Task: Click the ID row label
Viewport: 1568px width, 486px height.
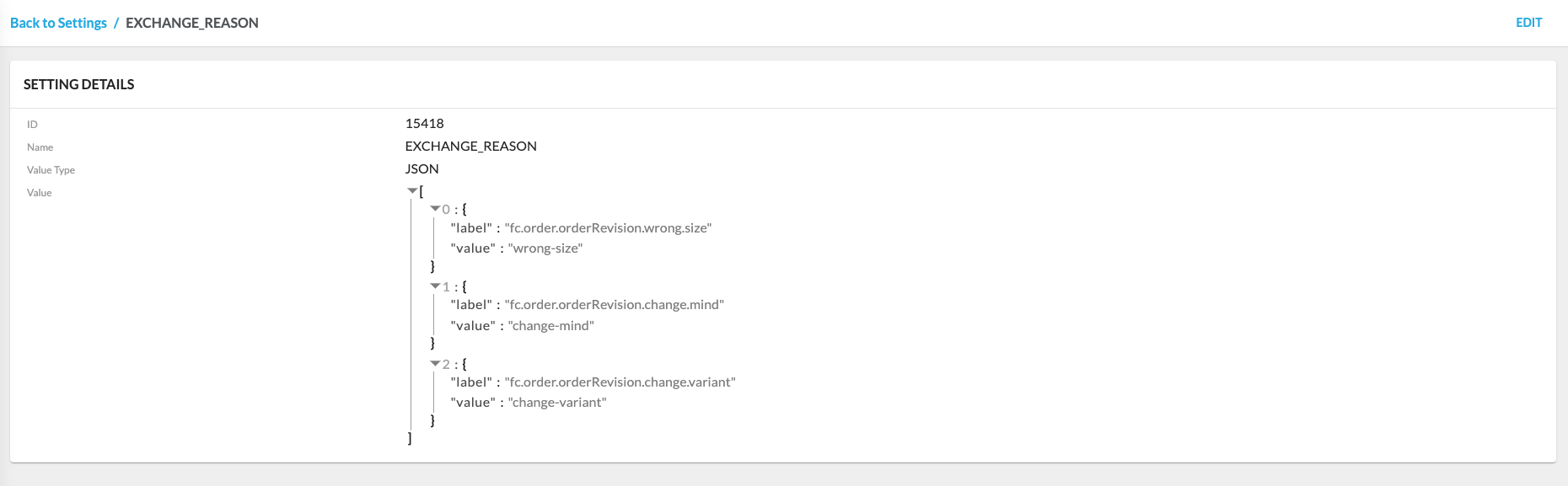Action: 33,124
